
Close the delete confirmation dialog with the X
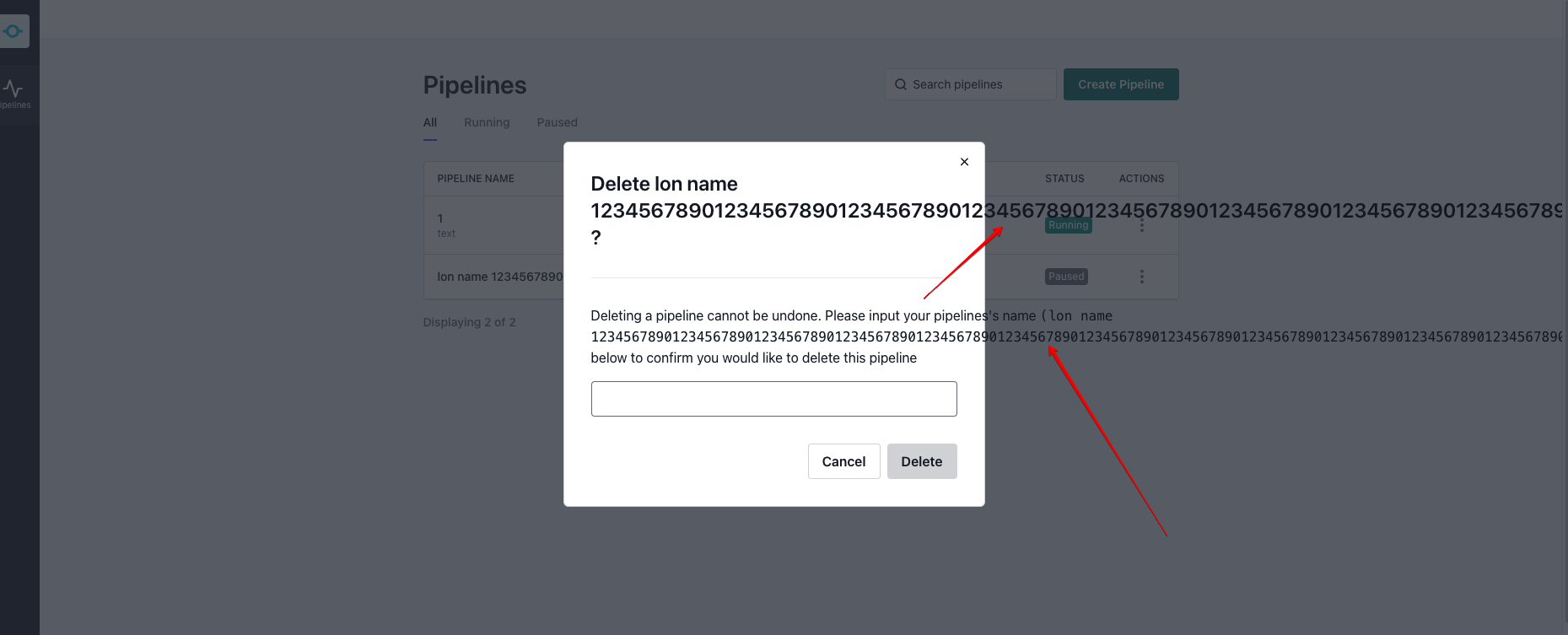(964, 161)
